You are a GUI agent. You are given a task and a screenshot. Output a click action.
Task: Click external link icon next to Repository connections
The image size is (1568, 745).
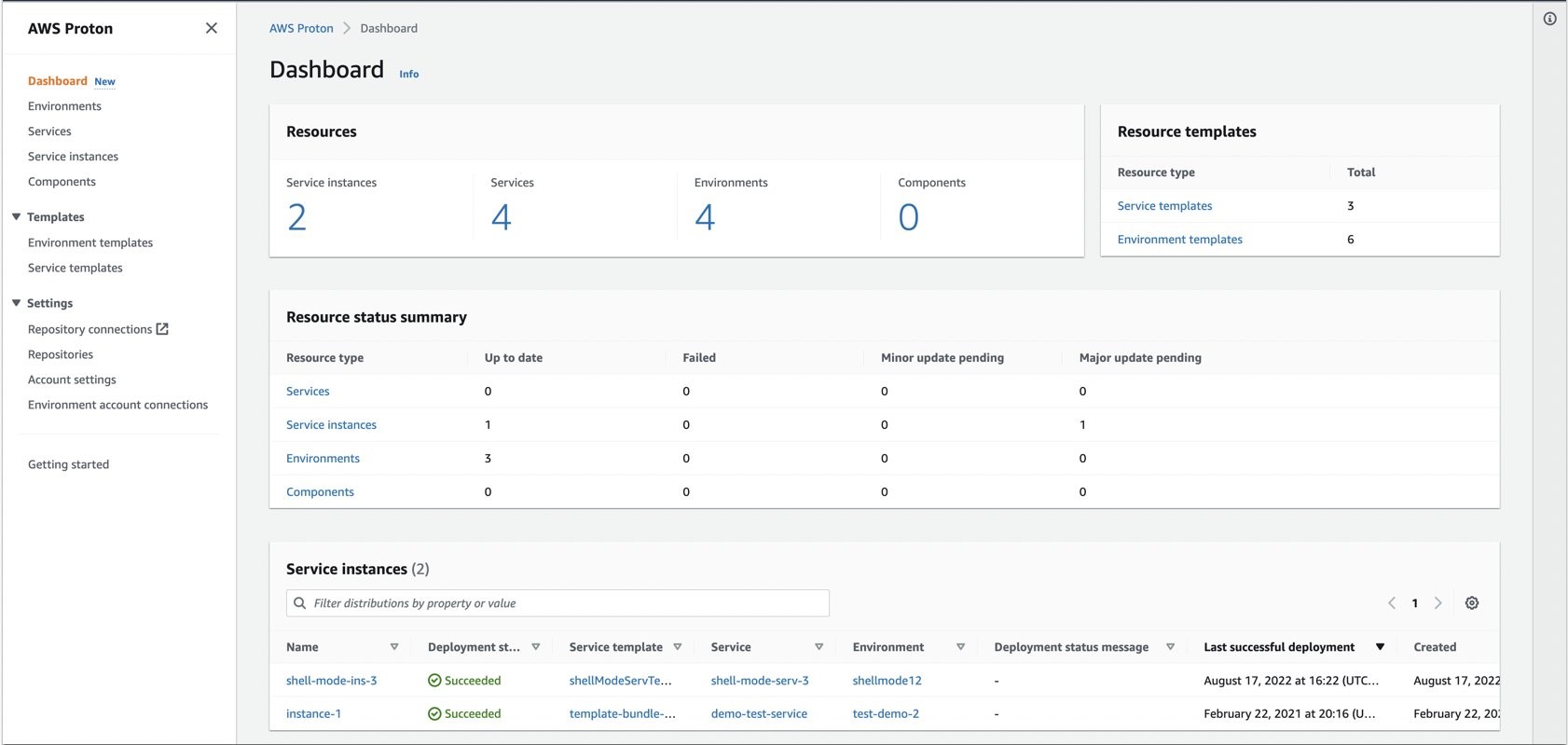click(x=162, y=329)
